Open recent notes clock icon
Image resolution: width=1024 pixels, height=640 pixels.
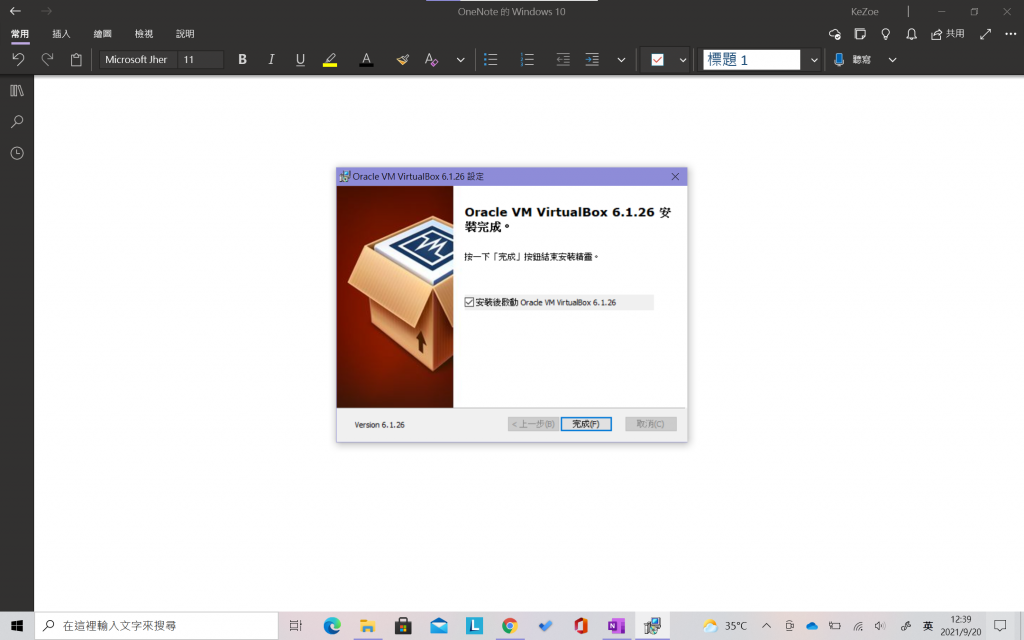17,153
